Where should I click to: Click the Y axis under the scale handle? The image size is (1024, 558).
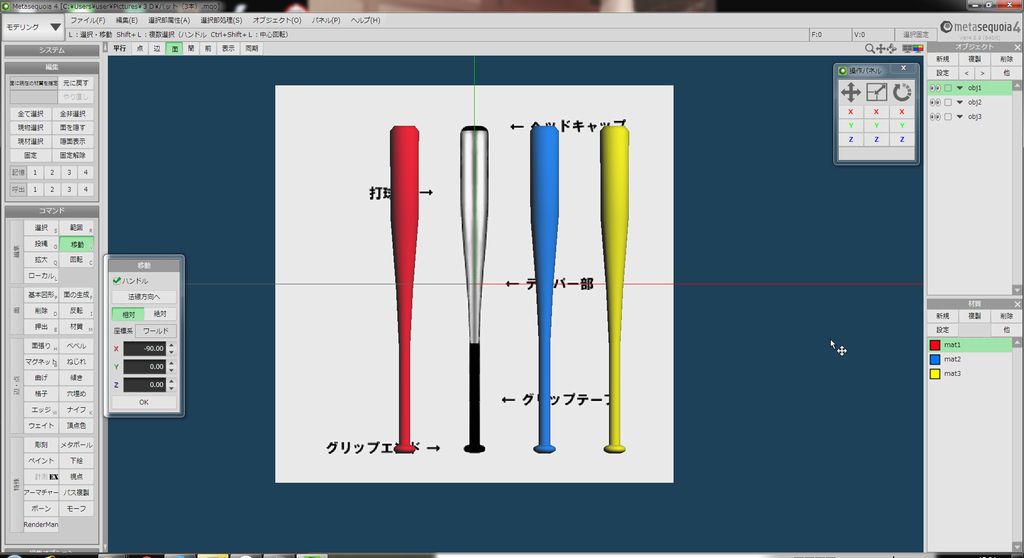pyautogui.click(x=876, y=125)
